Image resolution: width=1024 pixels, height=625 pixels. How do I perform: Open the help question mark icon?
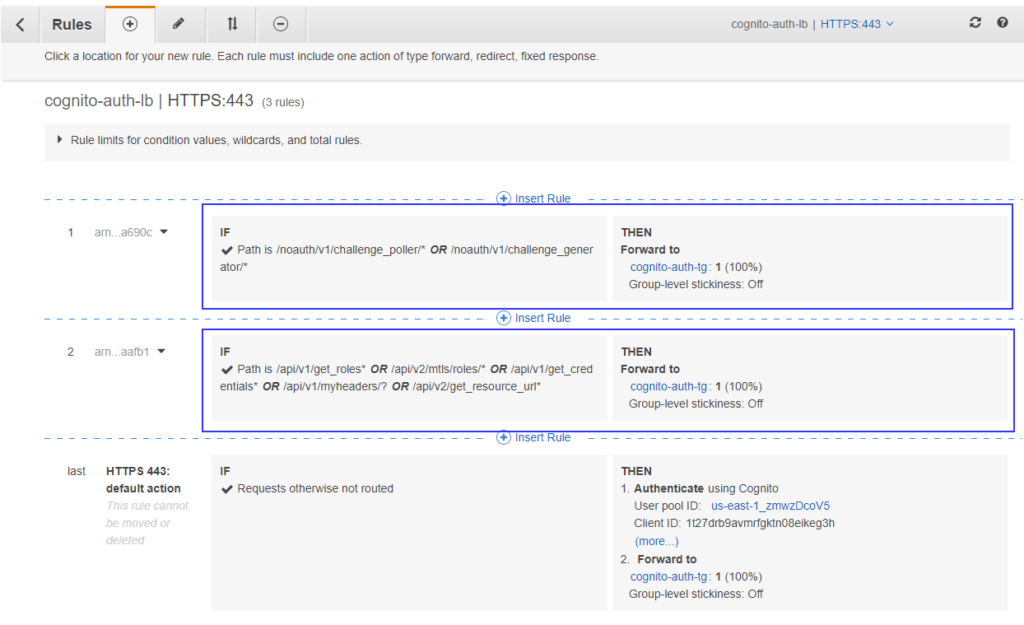tap(1002, 23)
